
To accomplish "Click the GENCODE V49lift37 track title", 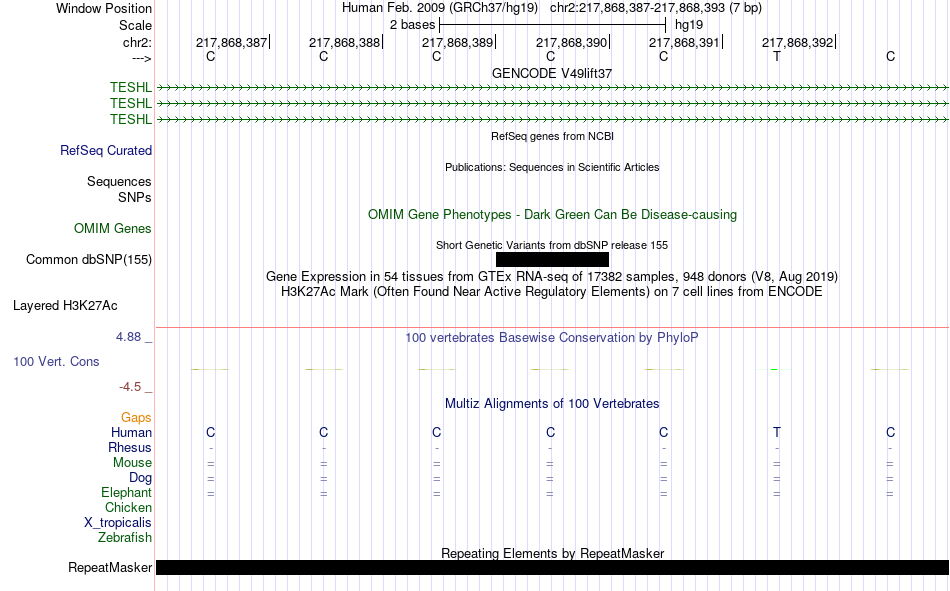I will [552, 73].
